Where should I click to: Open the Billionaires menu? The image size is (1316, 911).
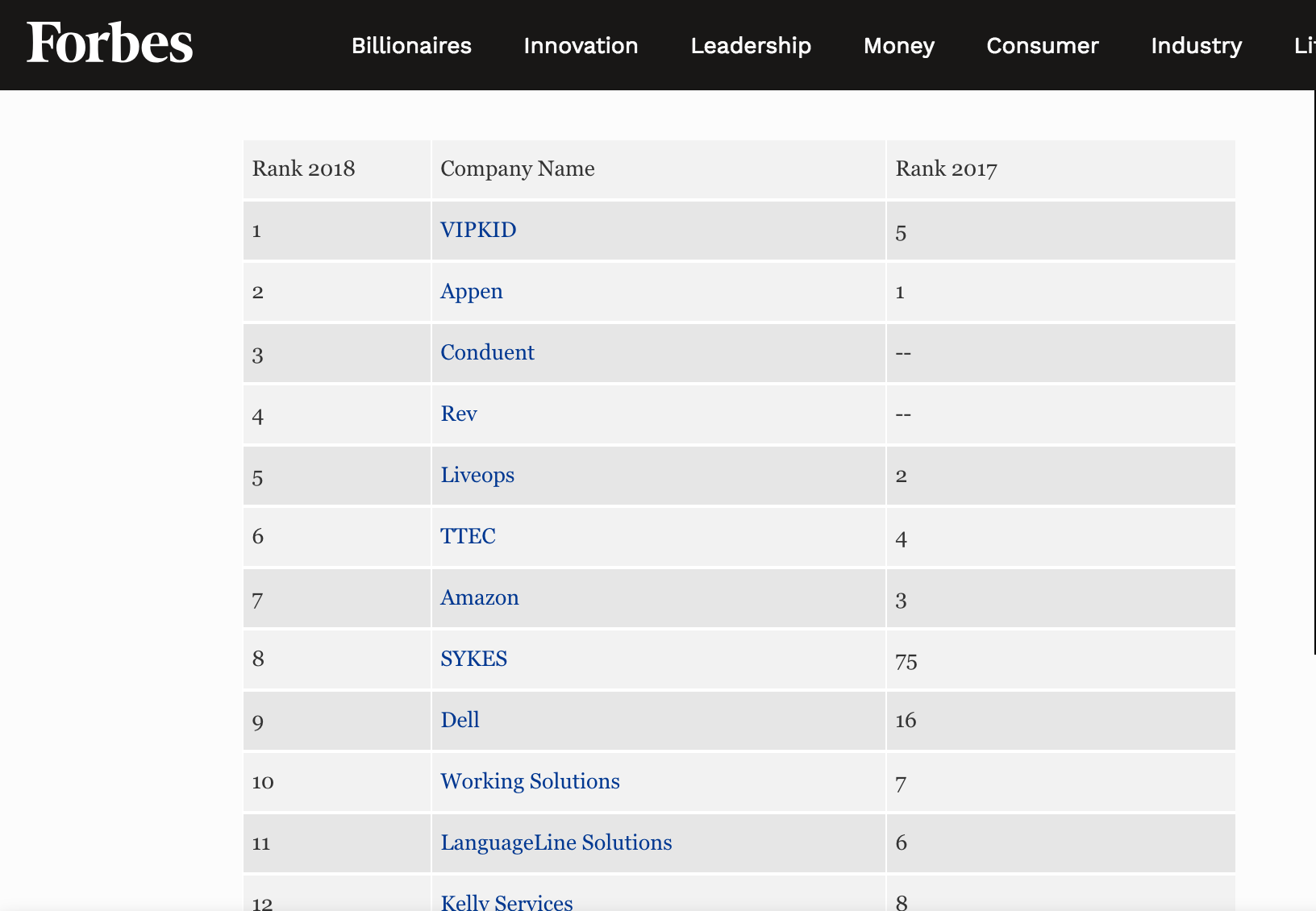coord(411,46)
